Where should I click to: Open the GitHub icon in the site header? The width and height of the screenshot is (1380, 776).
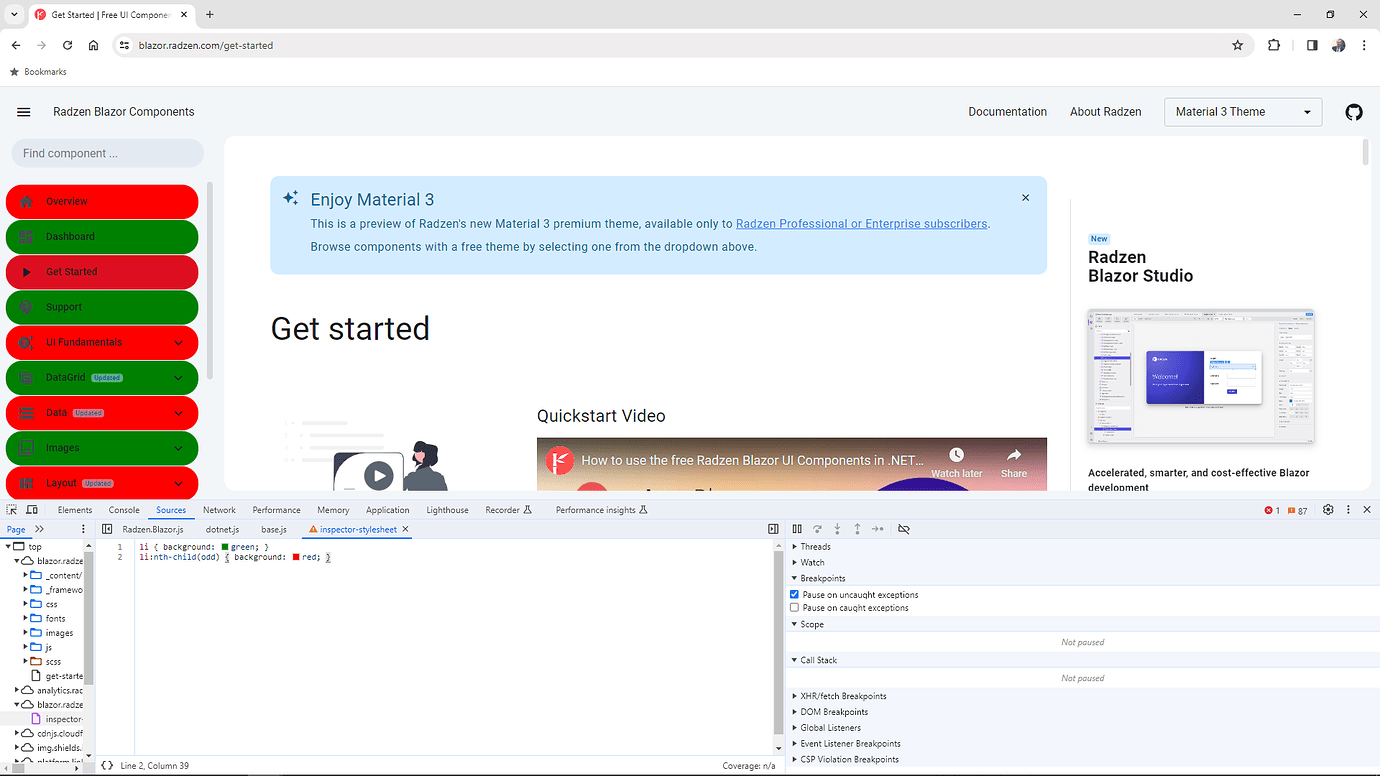(x=1354, y=112)
